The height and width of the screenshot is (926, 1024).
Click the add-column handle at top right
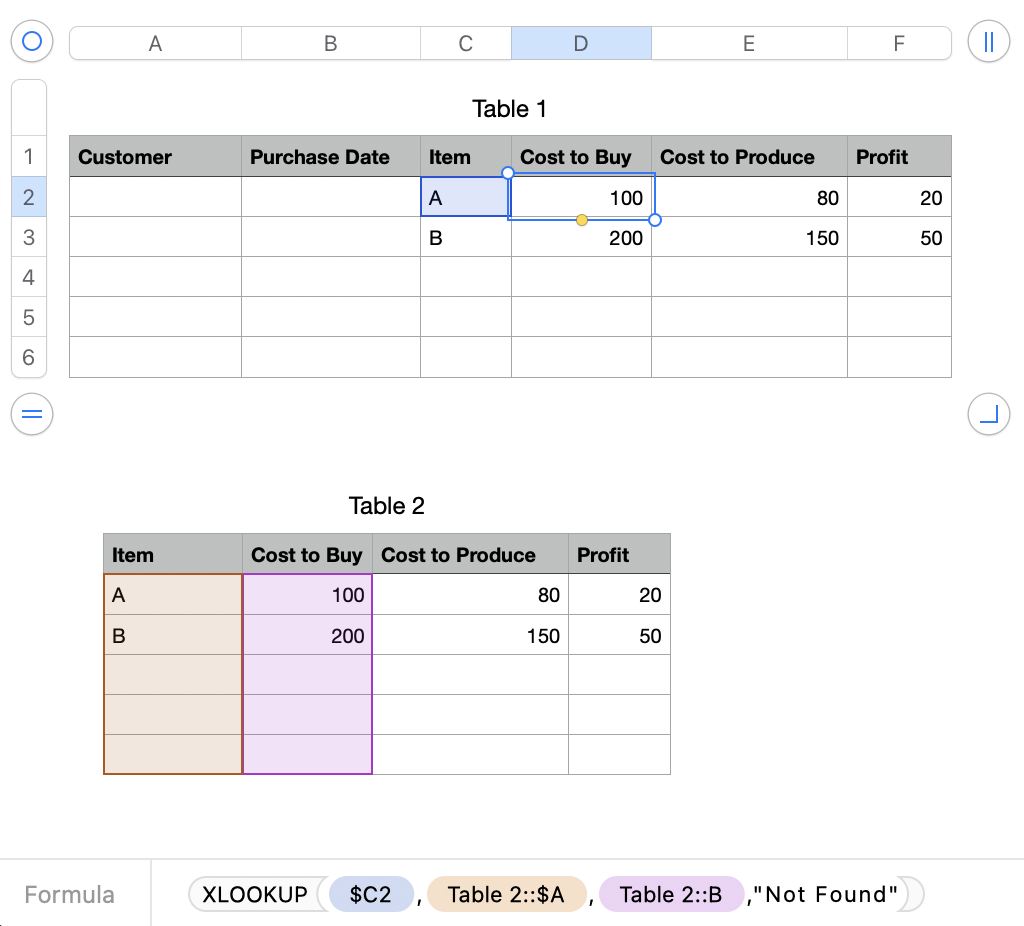coord(989,41)
